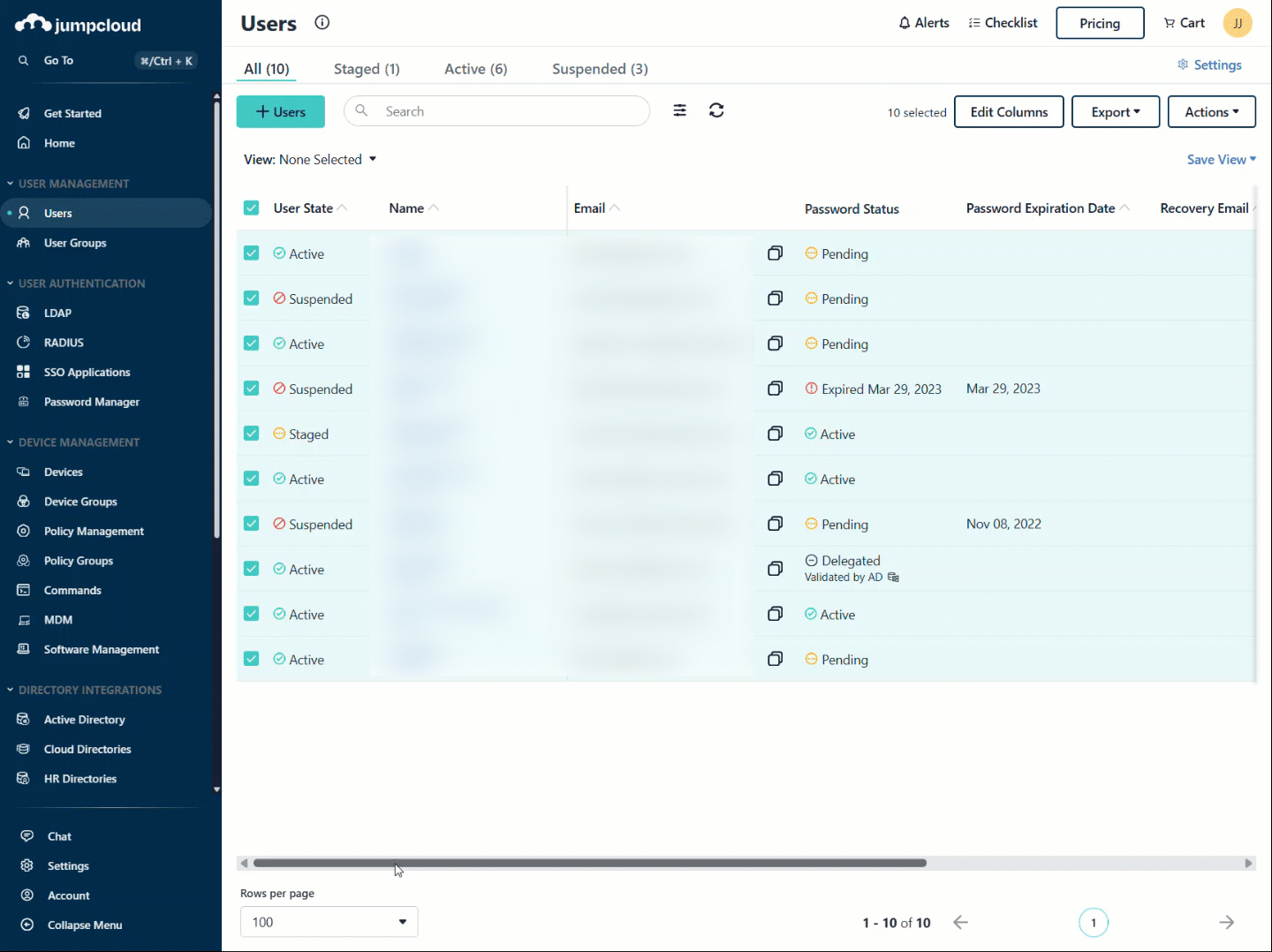Screen dimensions: 1272x952
Task: Sort by User State column
Action: point(310,208)
